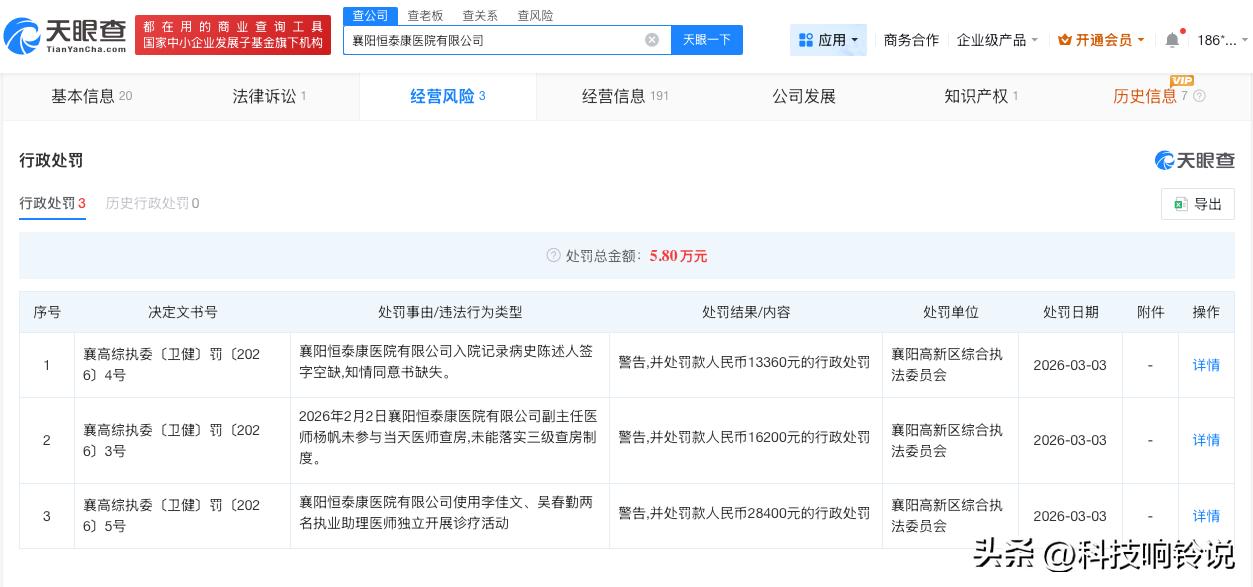Select the 查老板 search tab
This screenshot has width=1253, height=587.
(x=425, y=16)
